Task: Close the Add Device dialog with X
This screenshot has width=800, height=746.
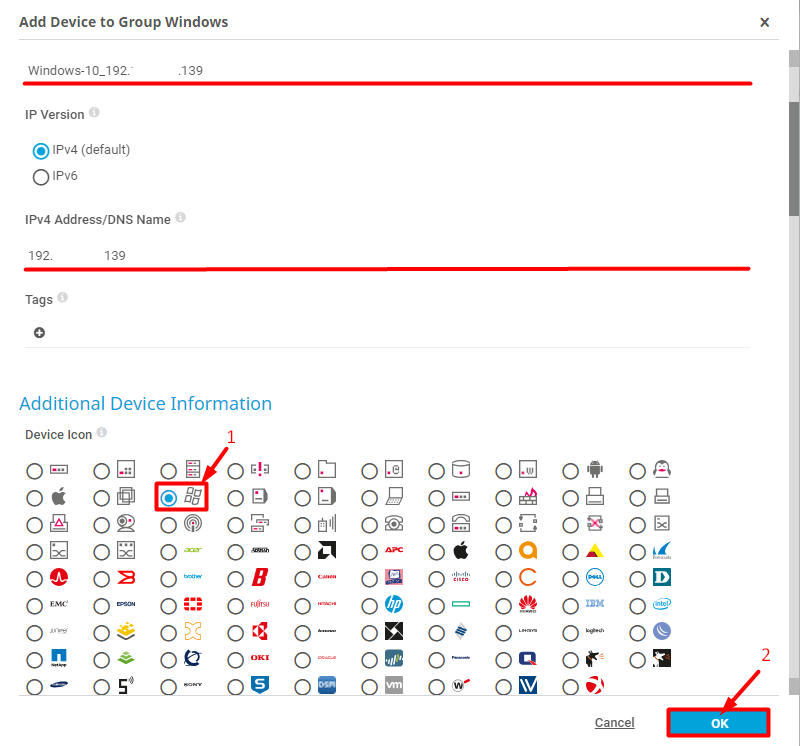Action: 764,22
